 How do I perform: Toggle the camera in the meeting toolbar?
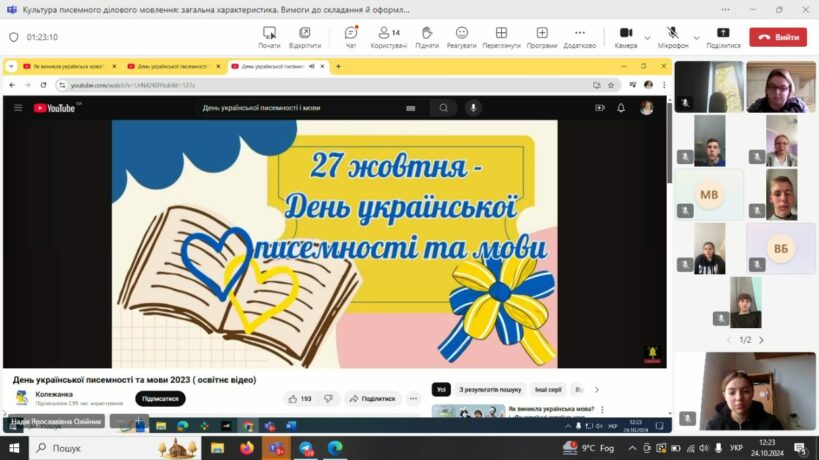[x=626, y=37]
